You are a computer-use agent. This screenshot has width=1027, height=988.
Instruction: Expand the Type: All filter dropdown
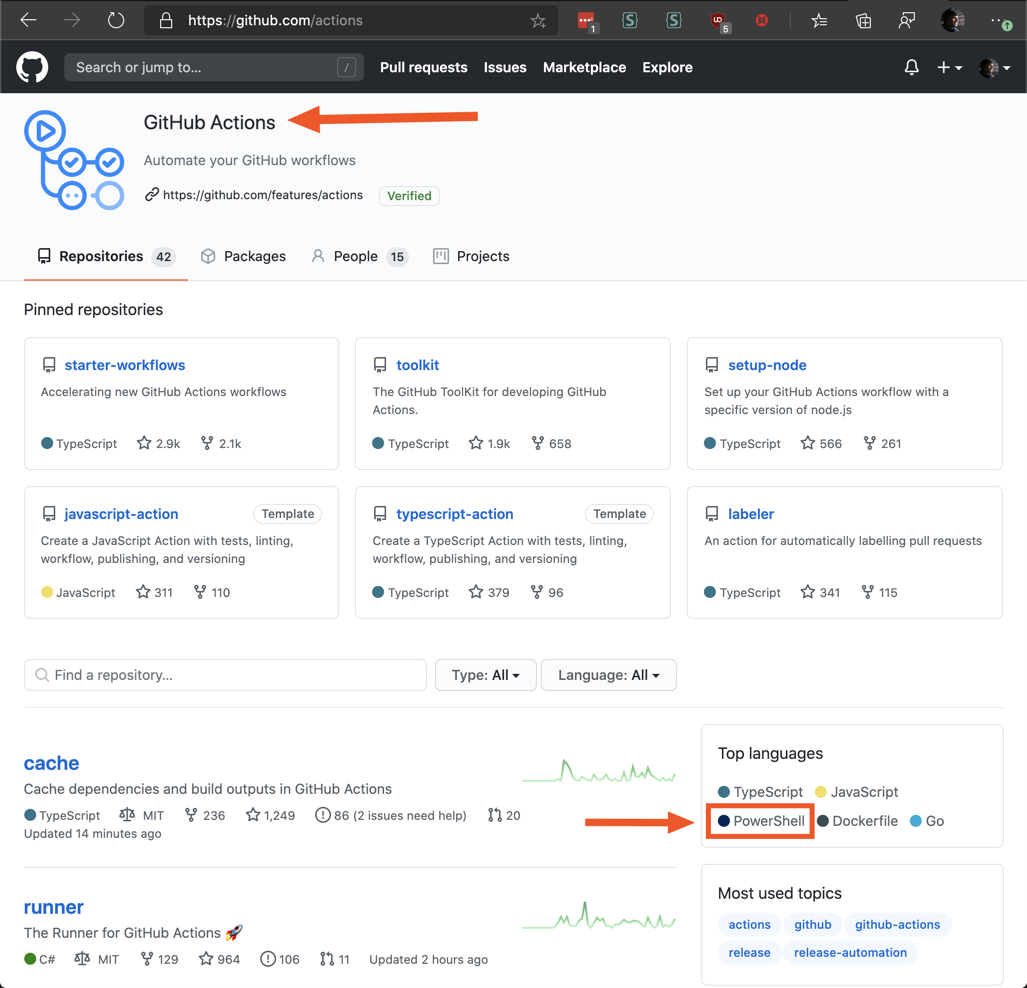coord(485,675)
